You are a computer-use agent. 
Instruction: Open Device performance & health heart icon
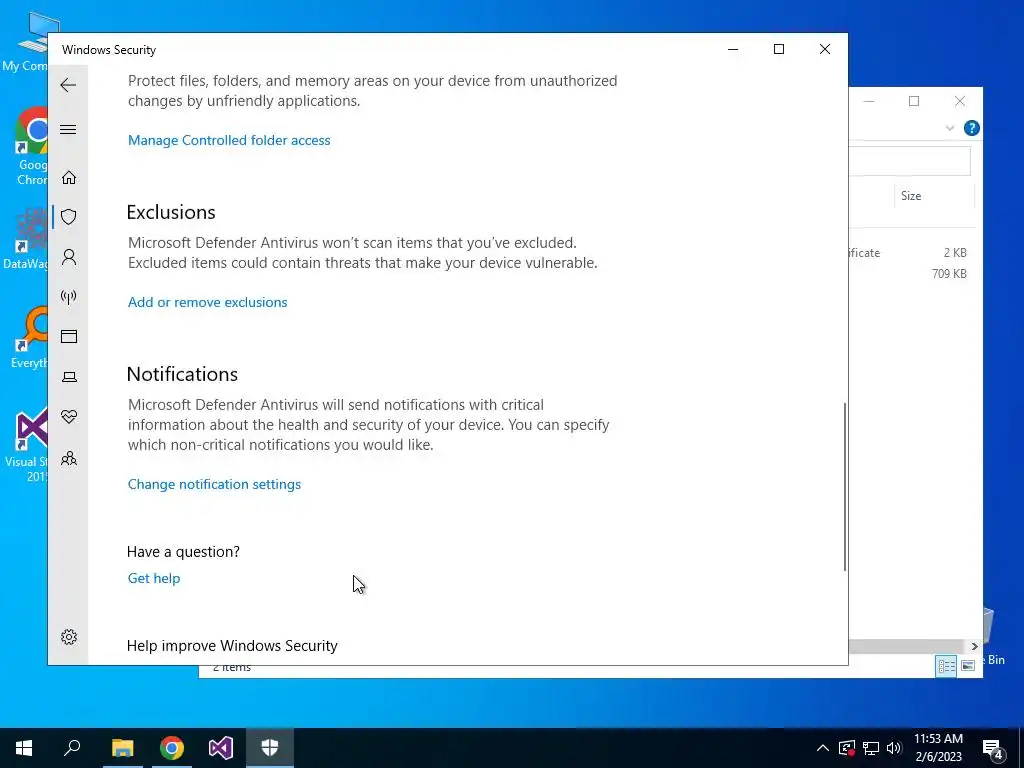[x=69, y=417]
